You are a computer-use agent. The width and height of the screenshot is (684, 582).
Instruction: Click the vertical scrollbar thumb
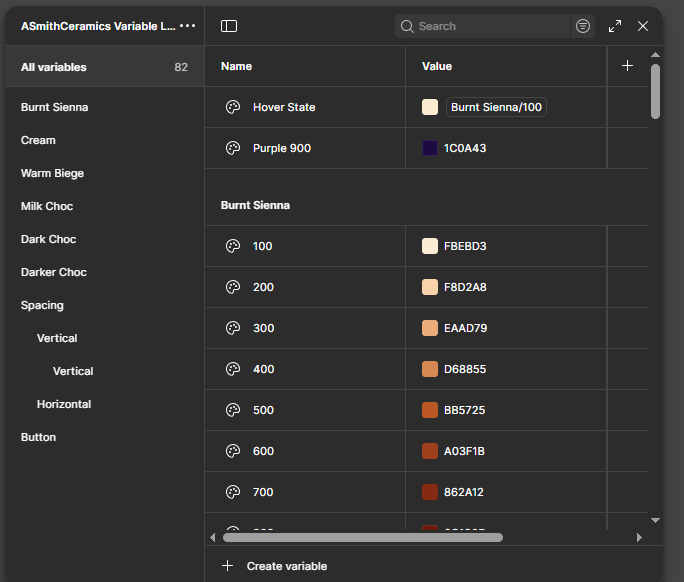click(655, 91)
